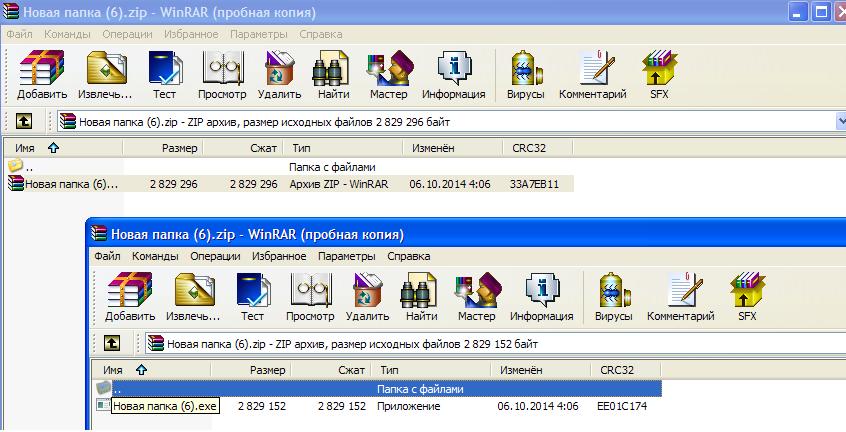Click Приложение type cell in front window

[x=408, y=406]
